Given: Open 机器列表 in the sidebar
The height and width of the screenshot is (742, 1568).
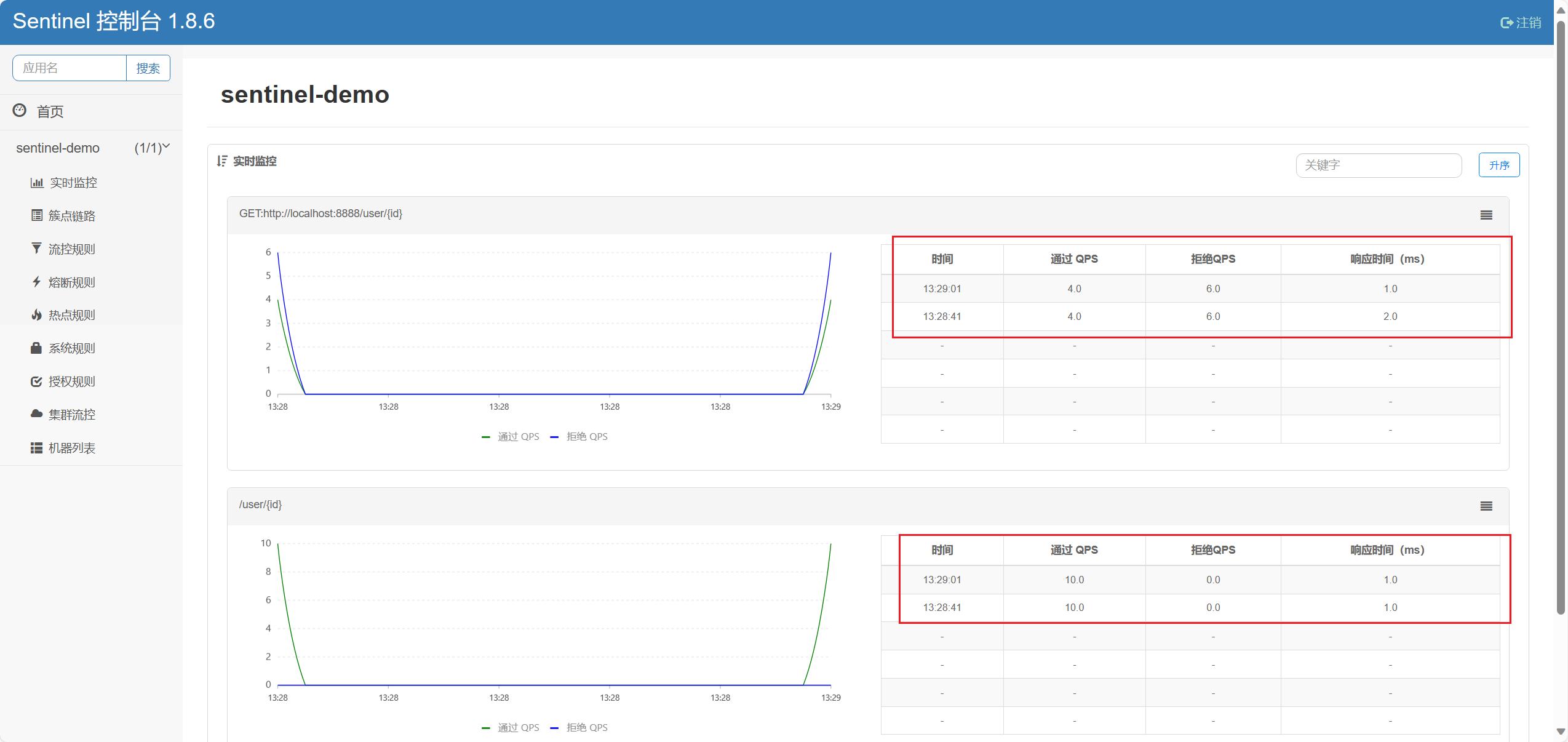Looking at the screenshot, I should [71, 448].
